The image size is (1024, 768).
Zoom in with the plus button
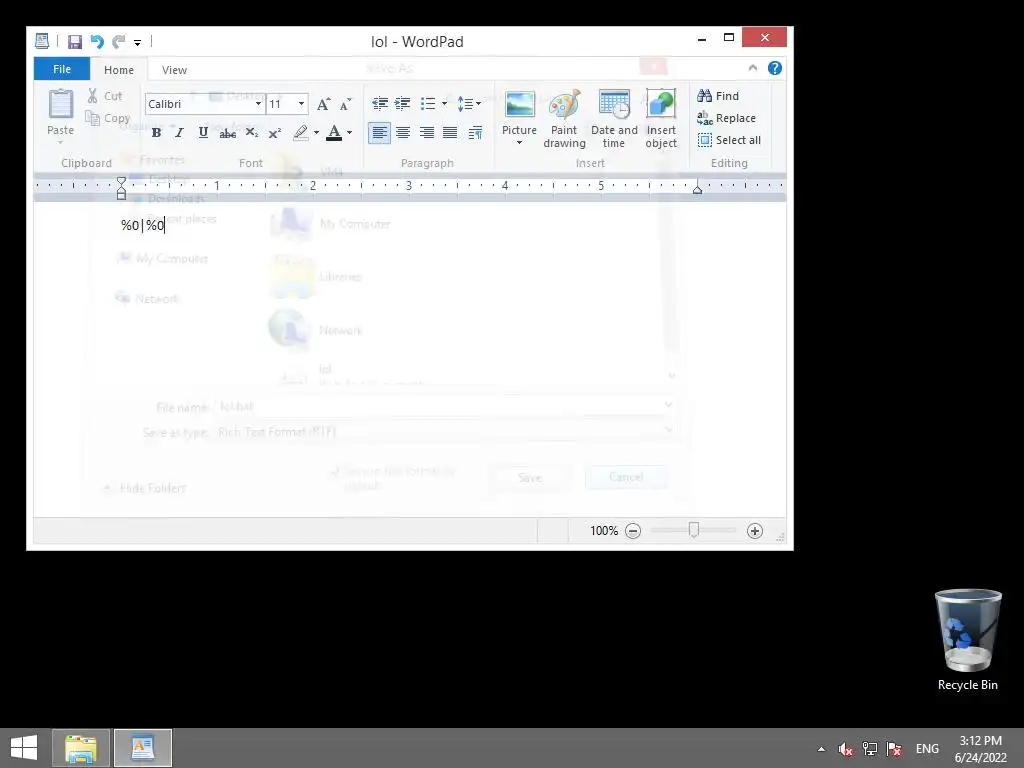[755, 531]
